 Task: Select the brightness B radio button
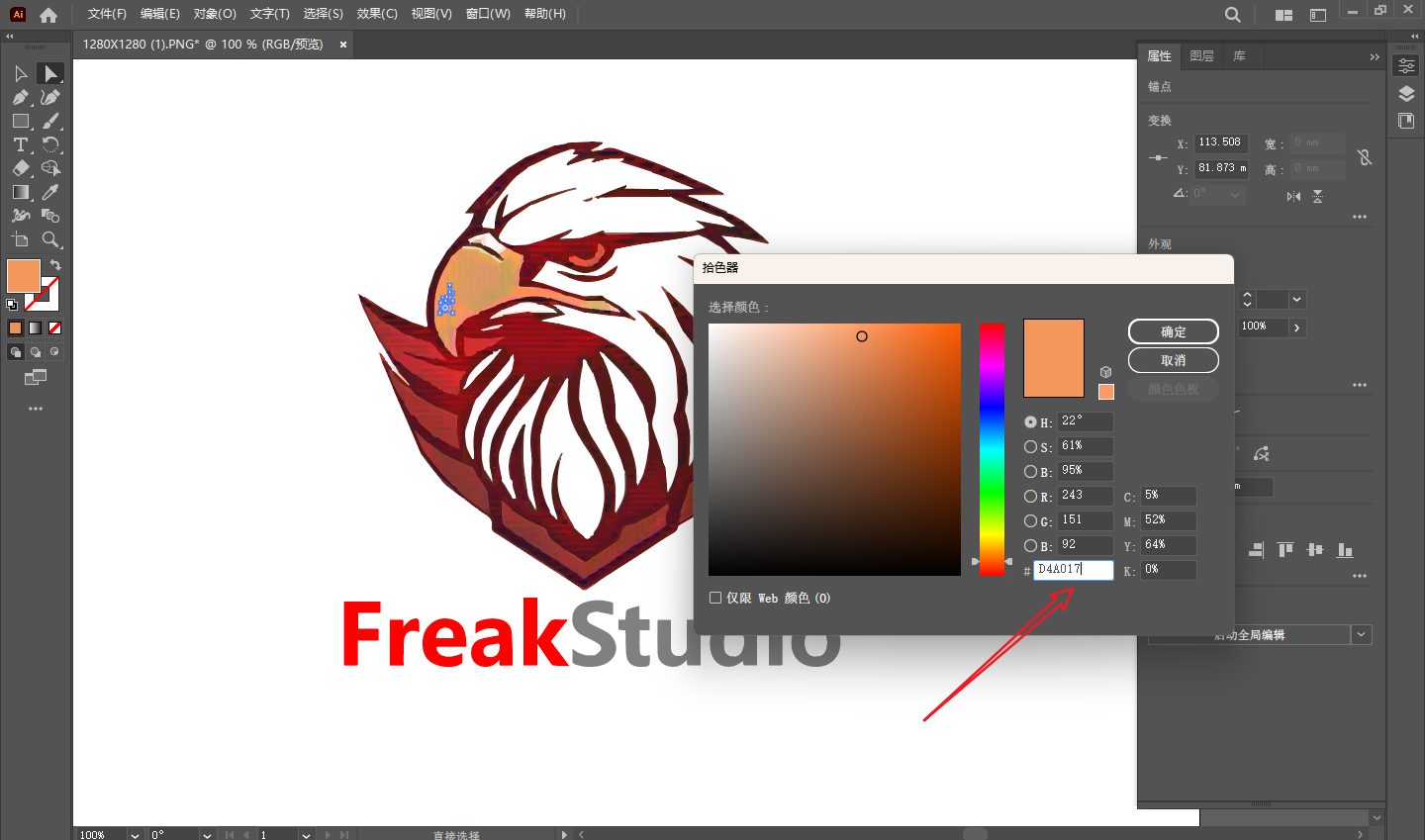1031,472
